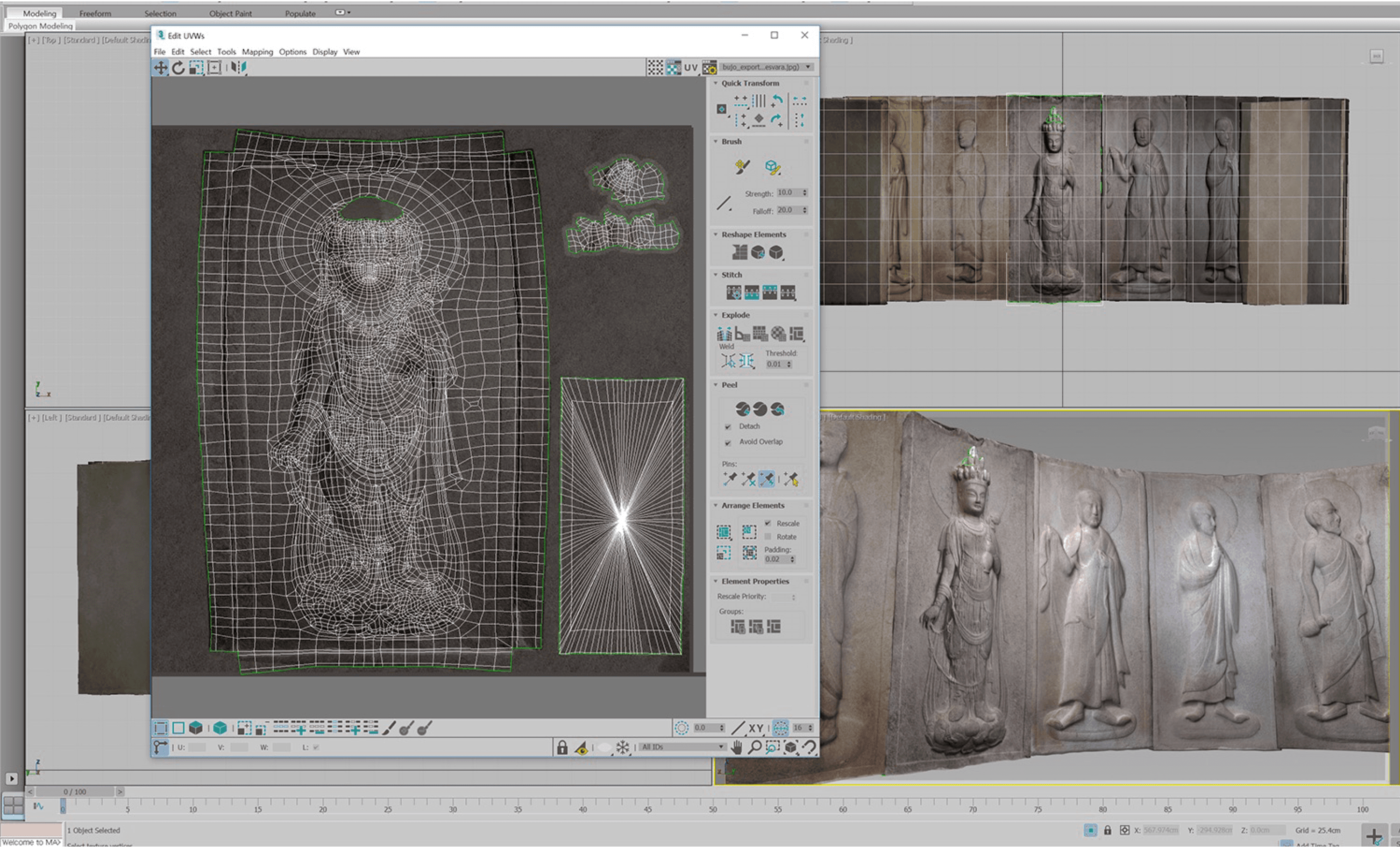Screen dimensions: 1400x848
Task: Collapse the Peel rollout
Action: pos(715,385)
